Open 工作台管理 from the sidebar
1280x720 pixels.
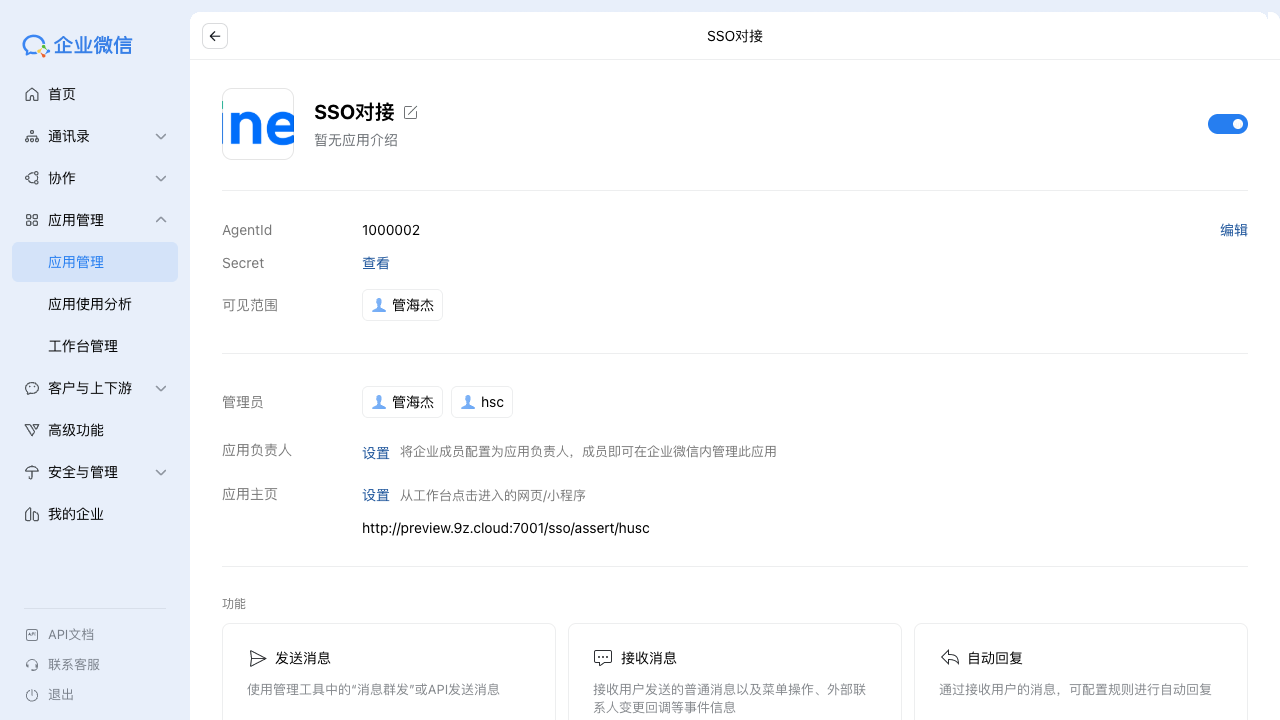point(83,345)
